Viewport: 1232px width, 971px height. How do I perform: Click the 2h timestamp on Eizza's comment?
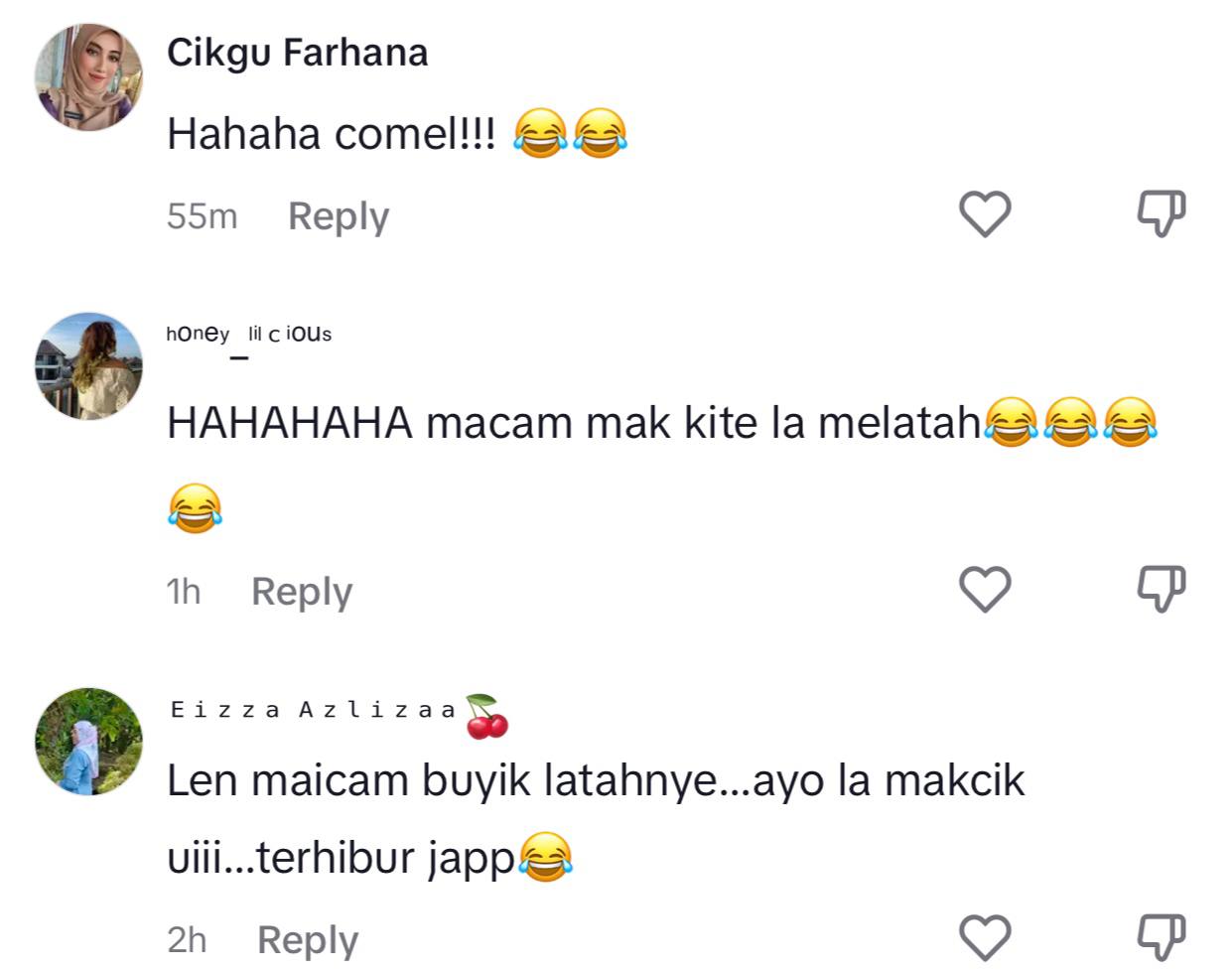[x=187, y=939]
